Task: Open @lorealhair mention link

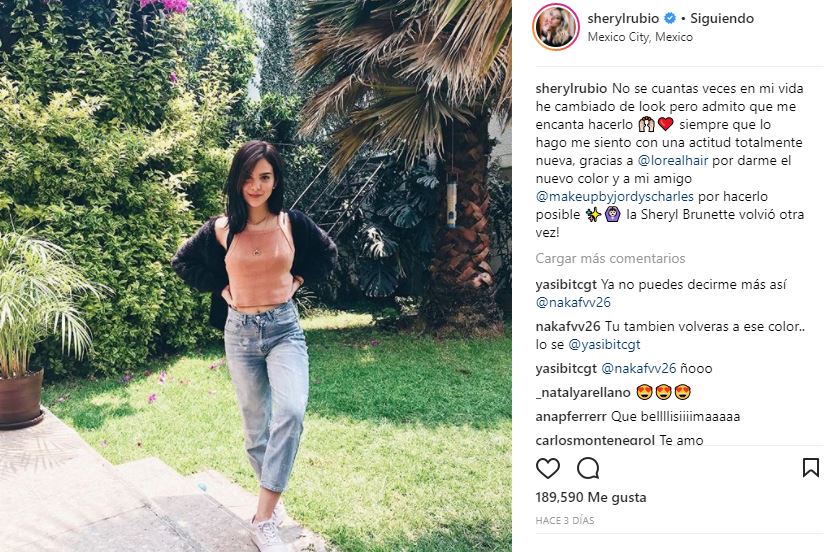Action: pos(673,160)
